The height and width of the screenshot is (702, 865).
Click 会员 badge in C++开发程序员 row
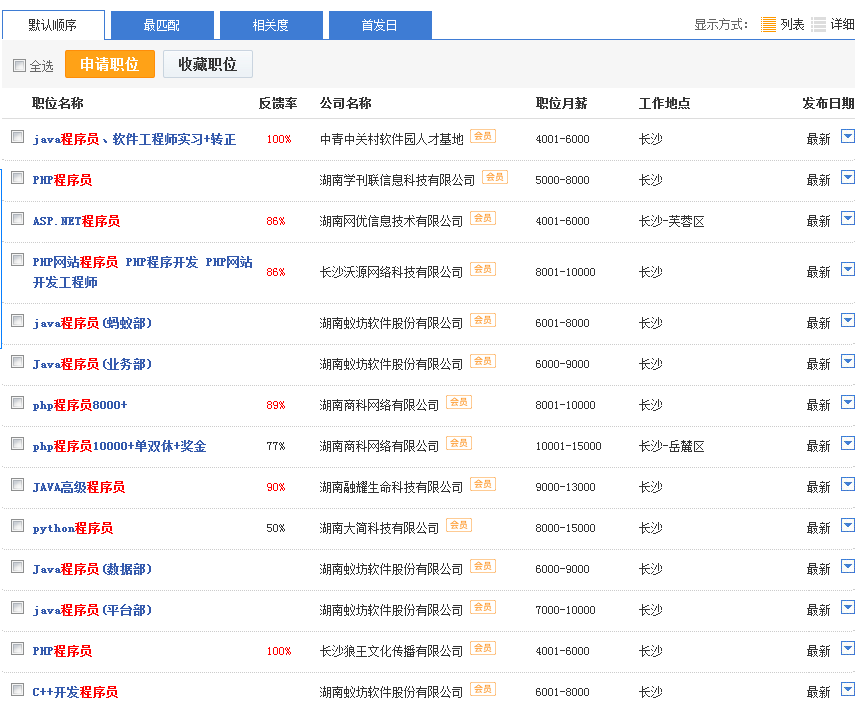point(483,689)
